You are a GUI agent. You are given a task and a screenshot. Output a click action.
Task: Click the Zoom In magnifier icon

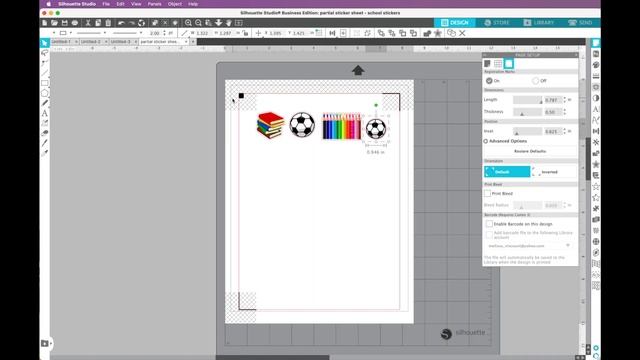(x=188, y=23)
